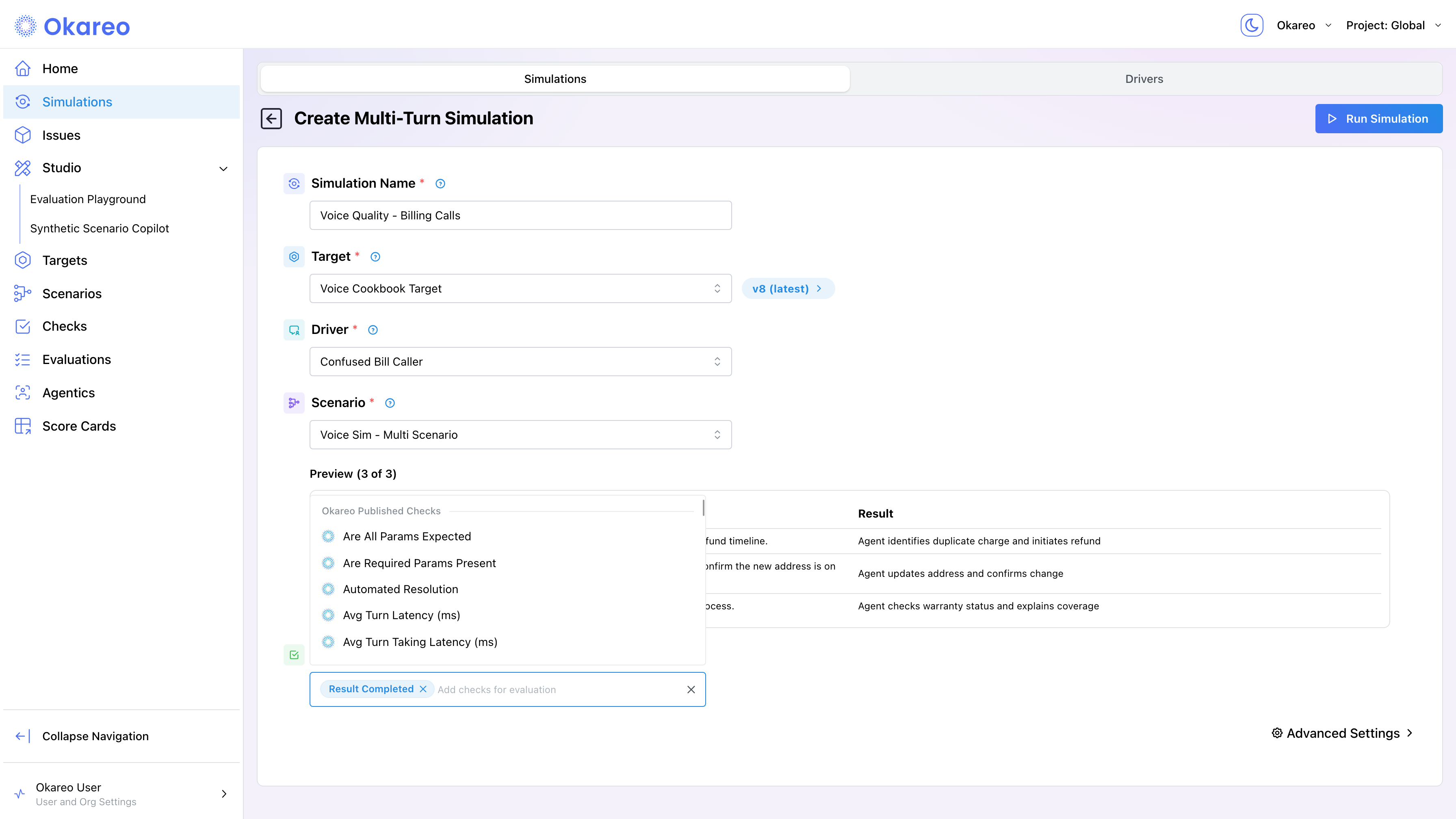Click the Okareo Published Checks group header
1456x819 pixels.
381,511
